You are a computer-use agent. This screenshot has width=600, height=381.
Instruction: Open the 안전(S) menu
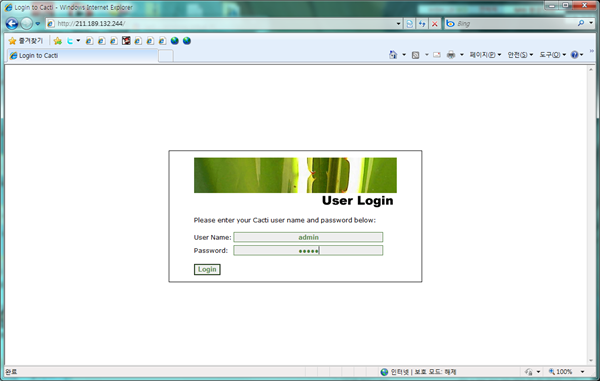[x=520, y=55]
